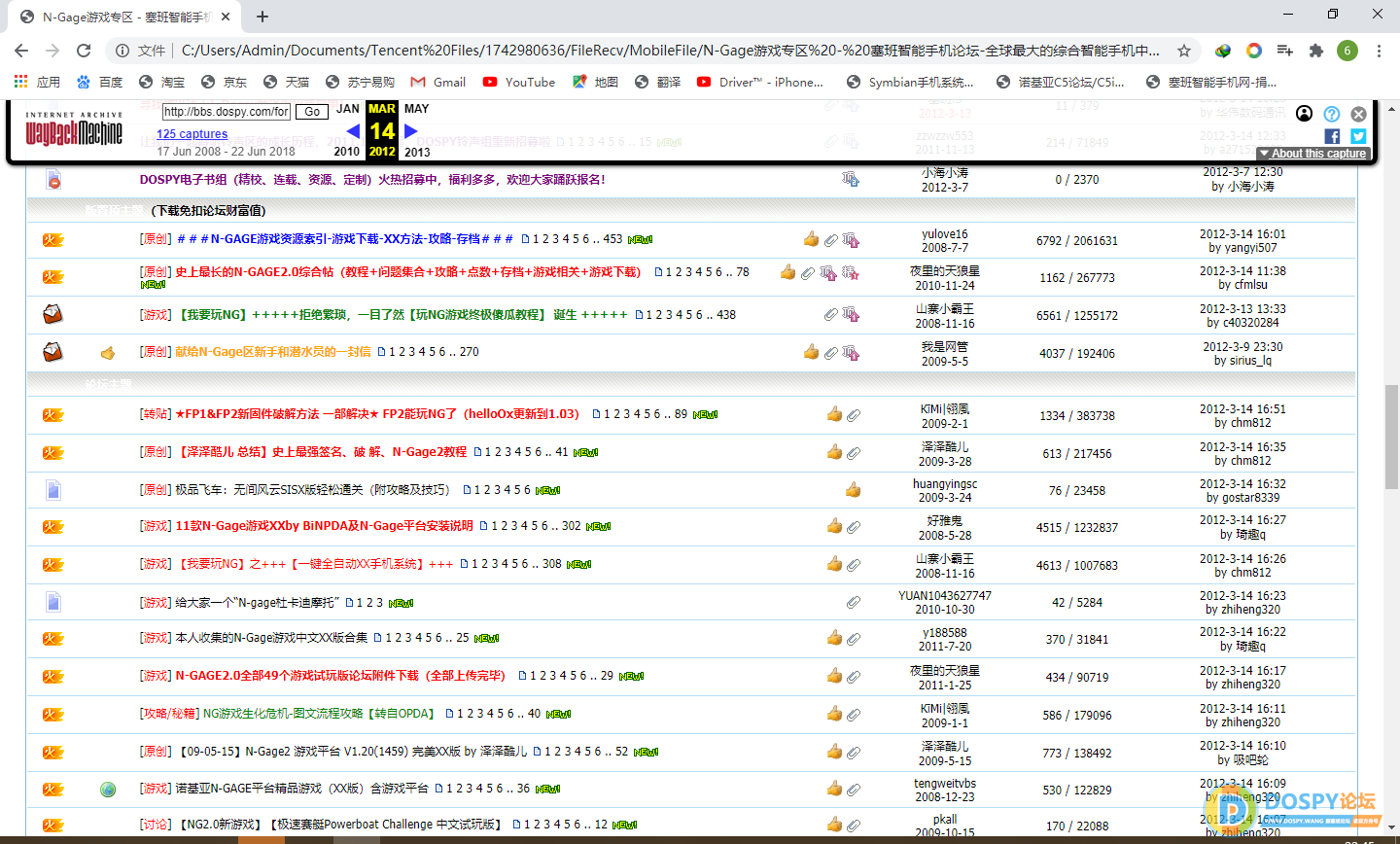Open the Wayback user account icon
The height and width of the screenshot is (844, 1400).
(1305, 114)
